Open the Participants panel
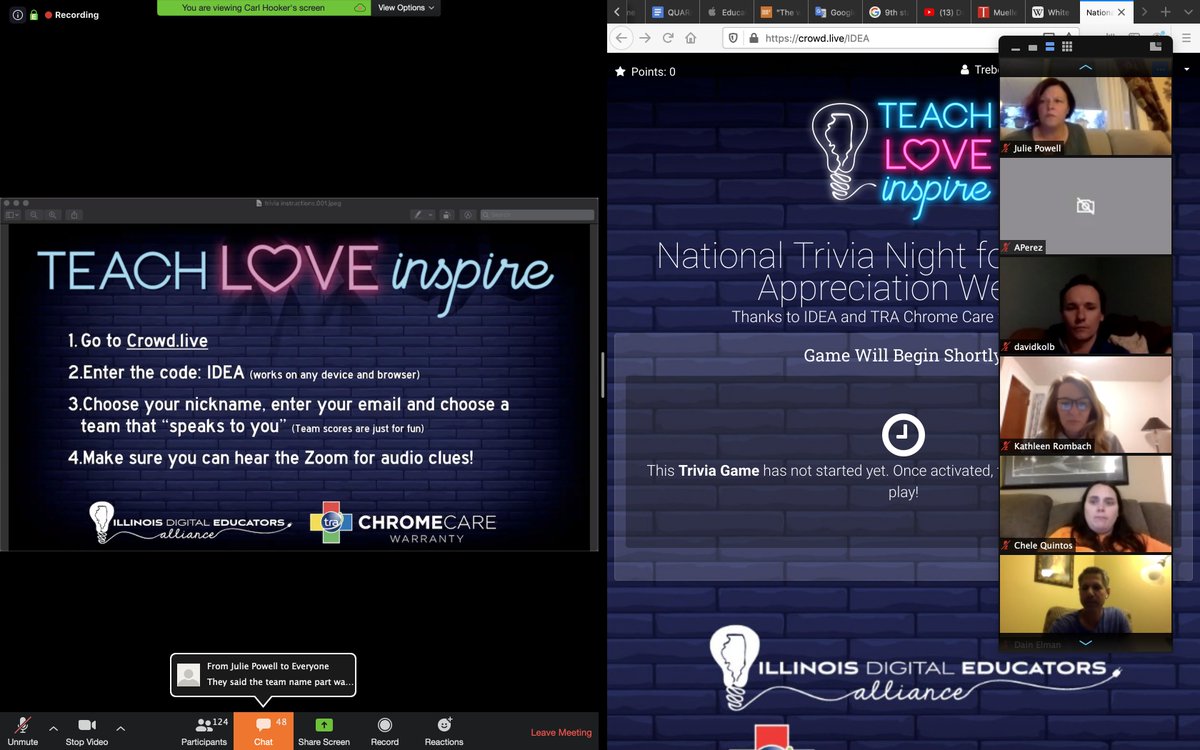1200x750 pixels. [205, 731]
